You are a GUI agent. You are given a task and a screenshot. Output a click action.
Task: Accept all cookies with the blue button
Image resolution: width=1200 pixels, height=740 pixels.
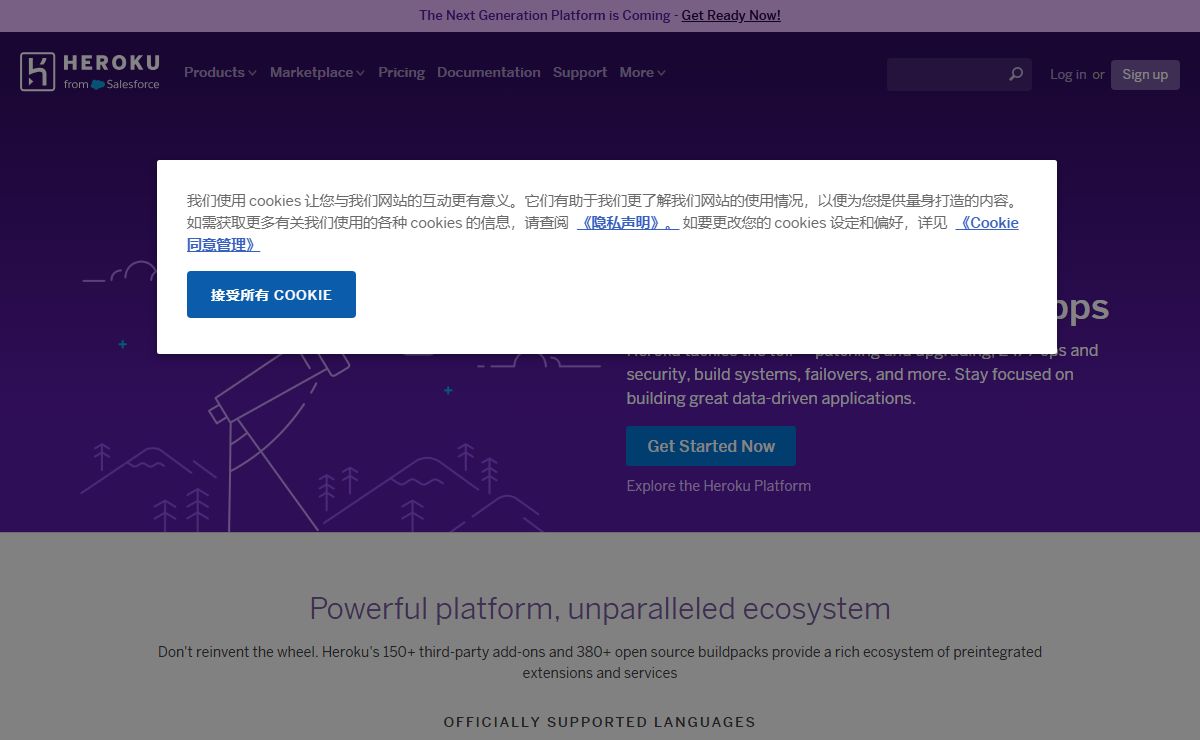[271, 295]
